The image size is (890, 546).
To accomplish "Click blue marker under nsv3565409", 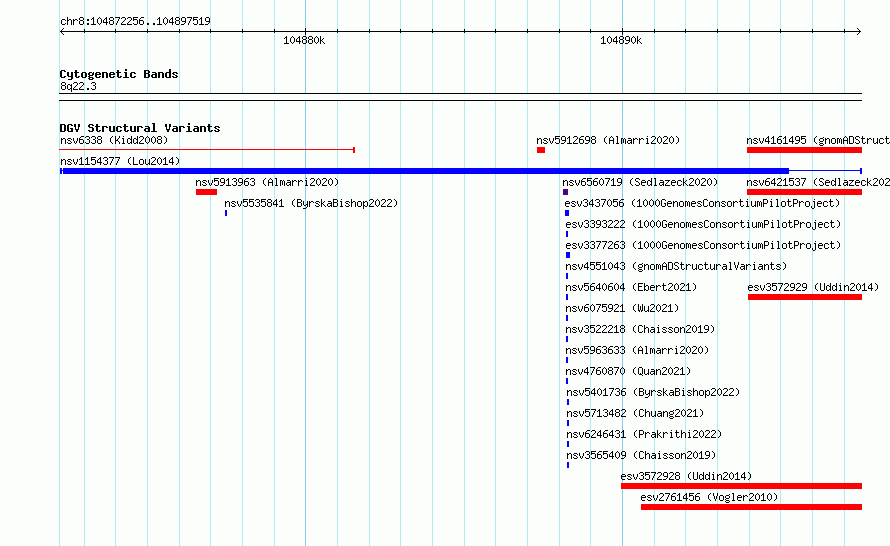I will [x=568, y=465].
